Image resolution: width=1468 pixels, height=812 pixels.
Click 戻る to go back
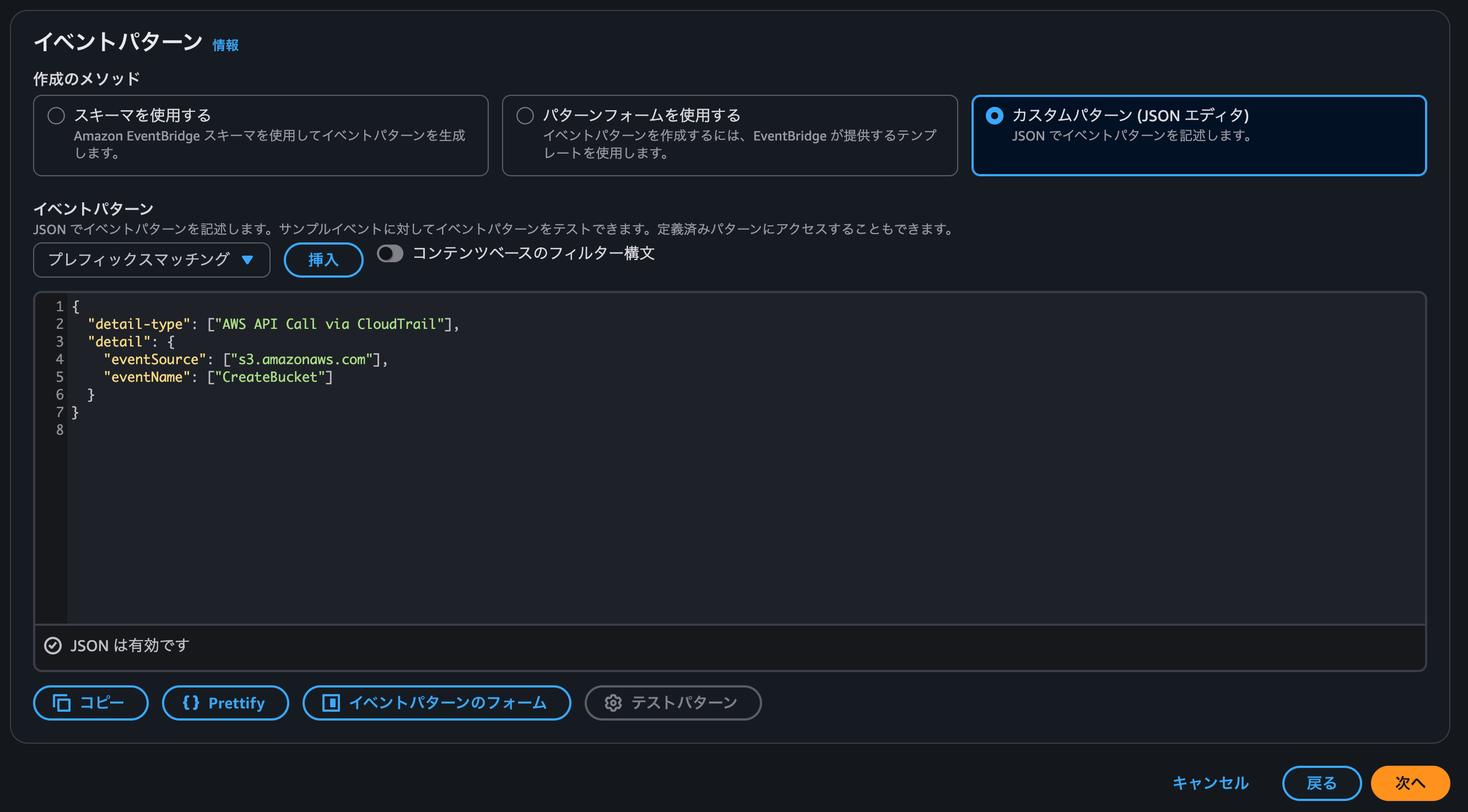click(1321, 783)
